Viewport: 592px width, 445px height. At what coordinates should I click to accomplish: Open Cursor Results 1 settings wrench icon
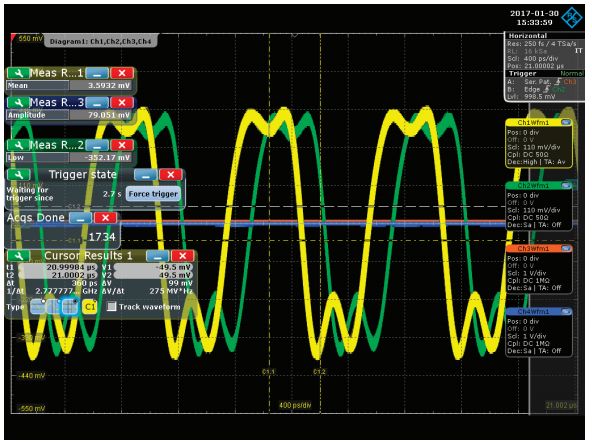point(18,256)
